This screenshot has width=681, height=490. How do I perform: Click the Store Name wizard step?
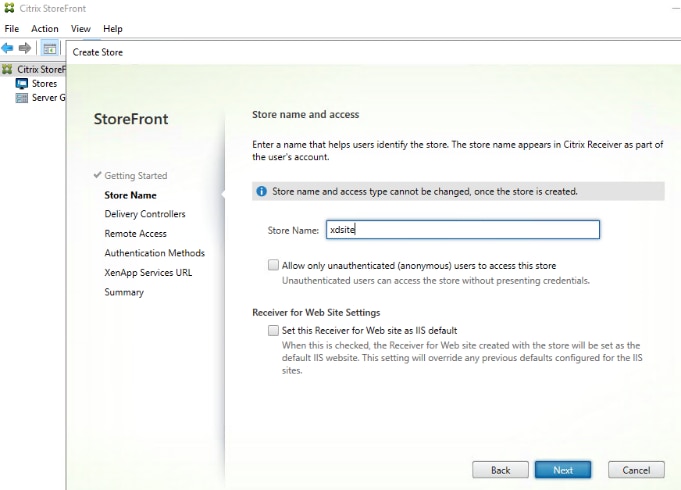(130, 195)
